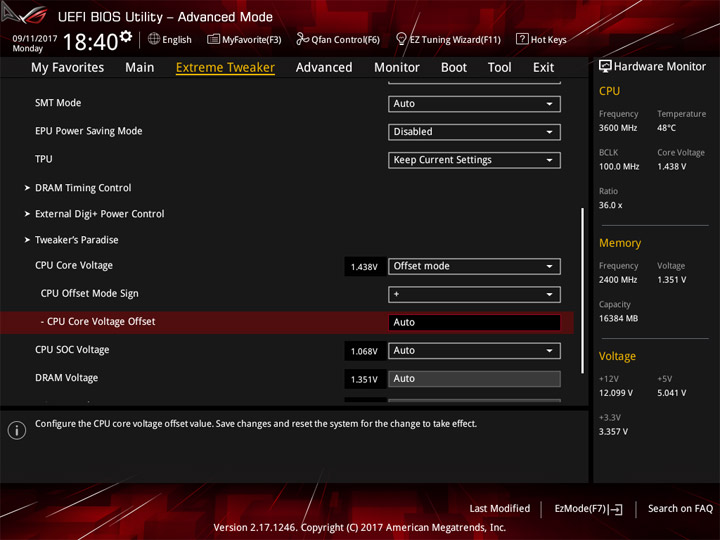Click the English language button
The image size is (720, 540).
pos(170,39)
